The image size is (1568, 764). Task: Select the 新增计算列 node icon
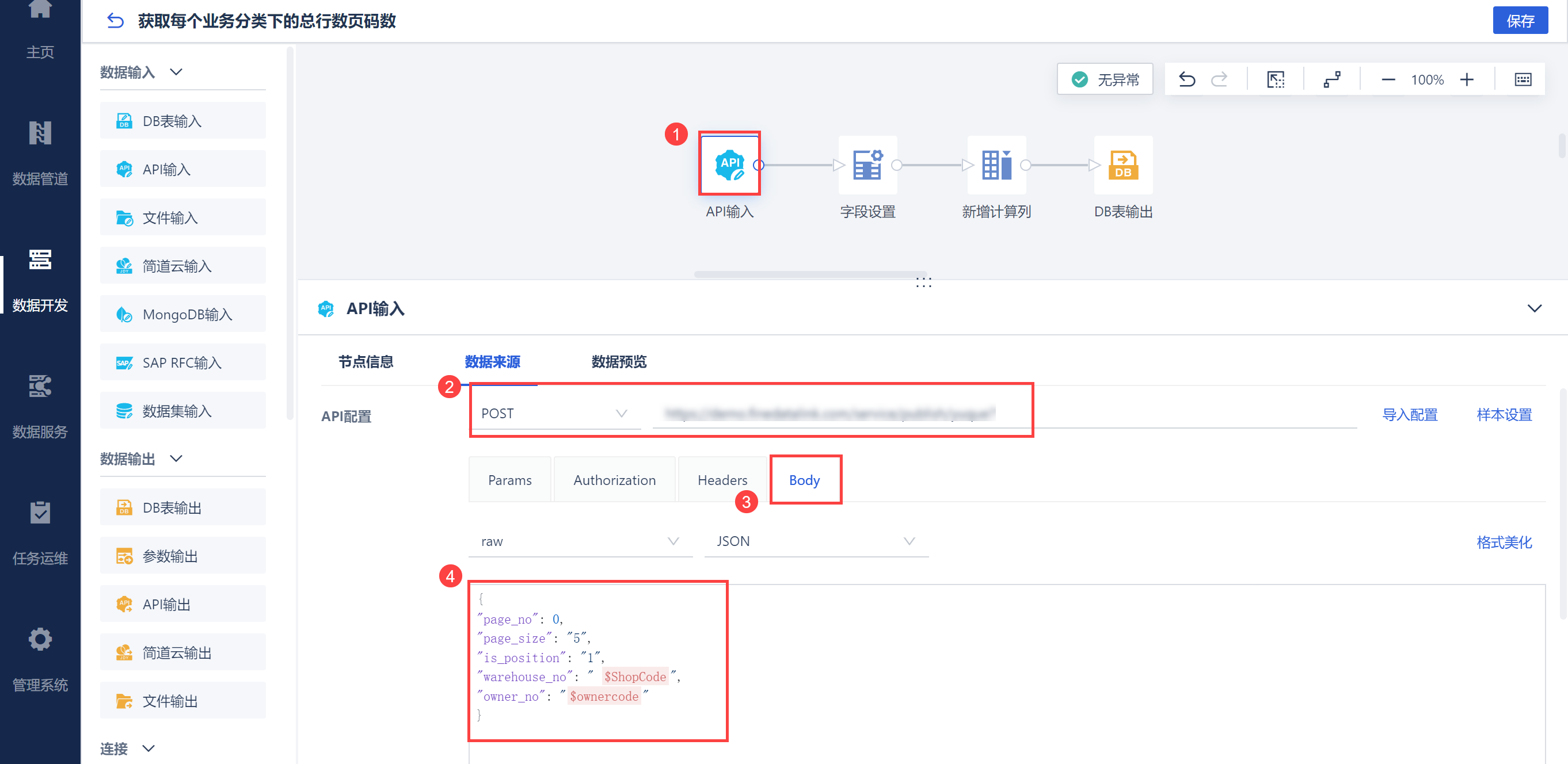click(x=996, y=164)
